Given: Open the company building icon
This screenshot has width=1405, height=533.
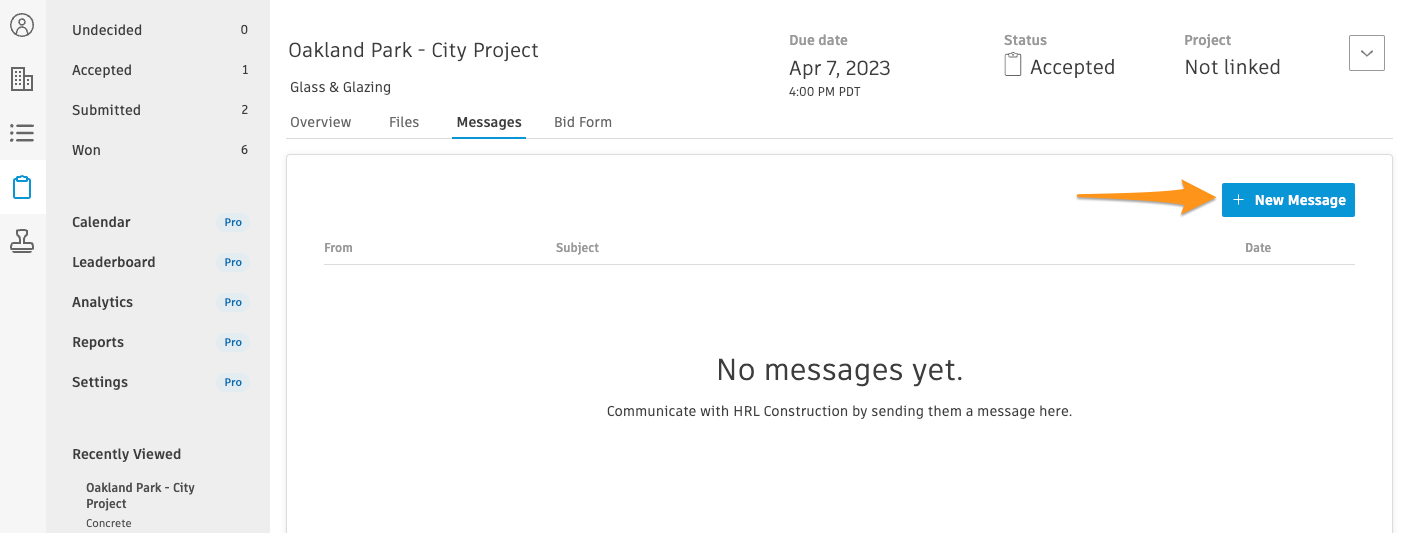Looking at the screenshot, I should click(22, 79).
